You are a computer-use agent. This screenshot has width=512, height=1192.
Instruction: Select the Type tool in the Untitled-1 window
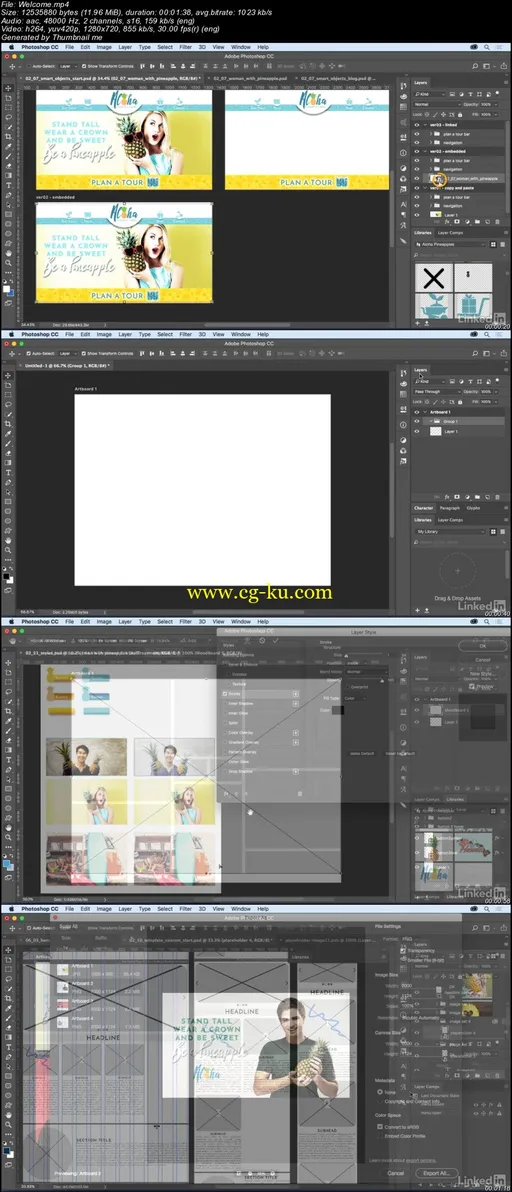(8, 473)
